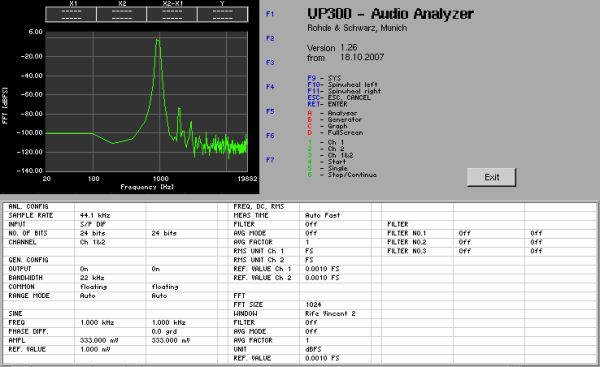Select the F4 softkey label

pyautogui.click(x=270, y=87)
